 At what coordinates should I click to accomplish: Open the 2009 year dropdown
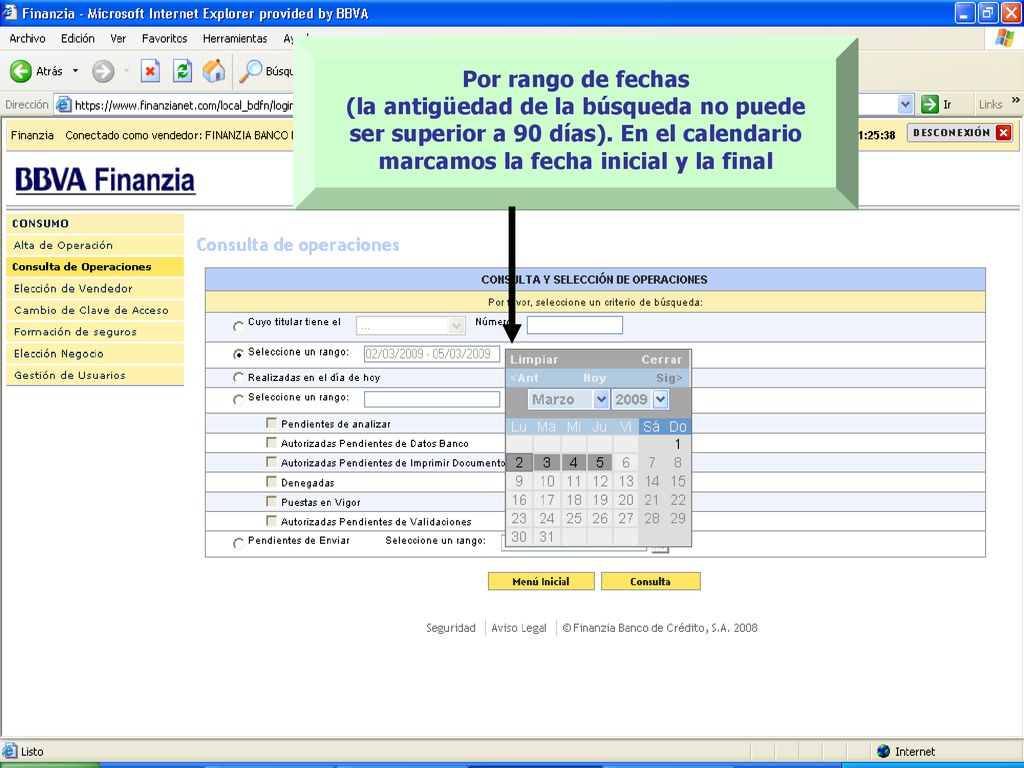(x=660, y=399)
